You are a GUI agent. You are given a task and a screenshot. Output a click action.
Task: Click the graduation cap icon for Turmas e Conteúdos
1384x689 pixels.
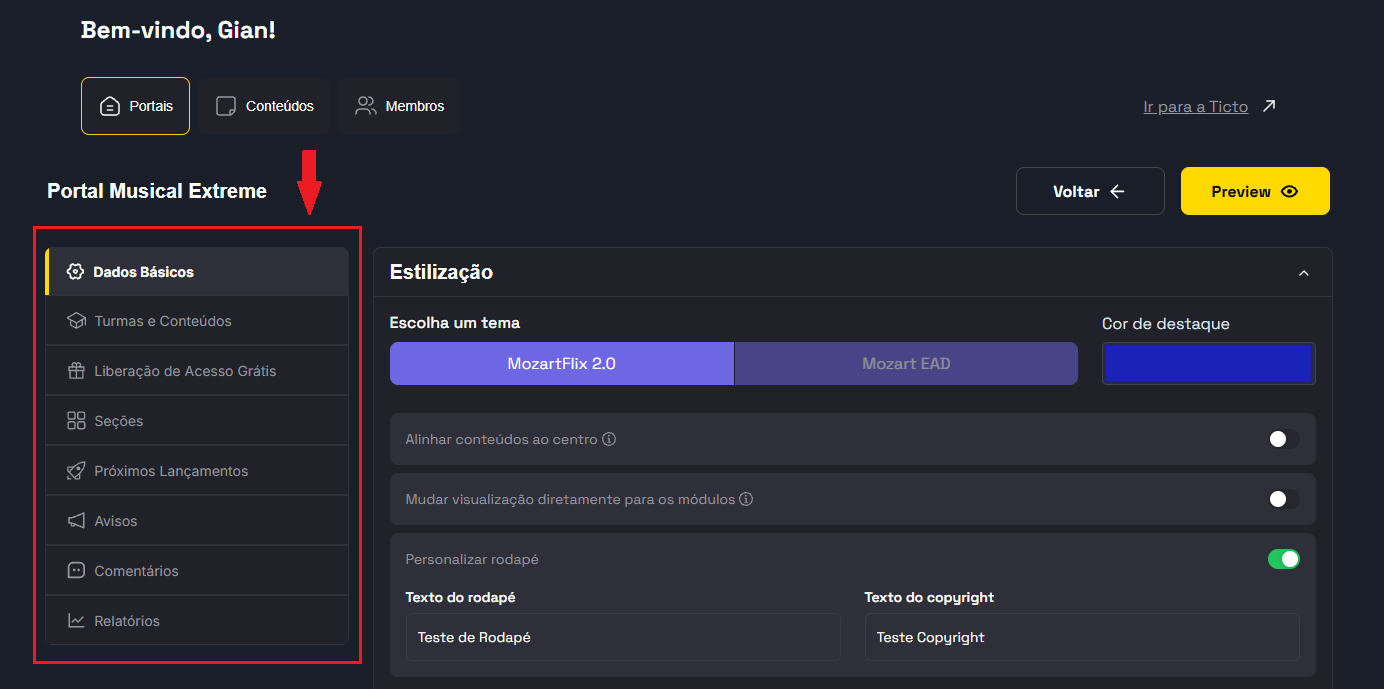point(76,321)
